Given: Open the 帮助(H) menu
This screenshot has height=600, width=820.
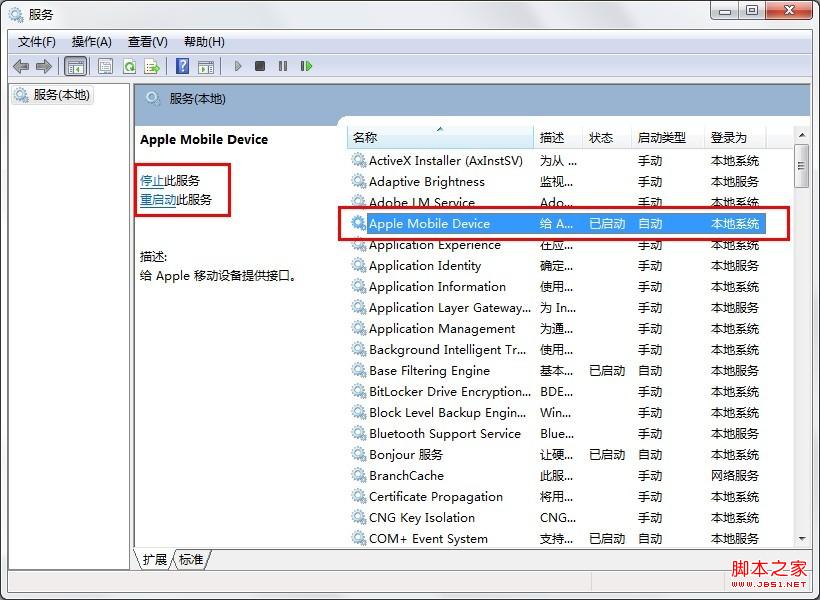Looking at the screenshot, I should [x=204, y=42].
